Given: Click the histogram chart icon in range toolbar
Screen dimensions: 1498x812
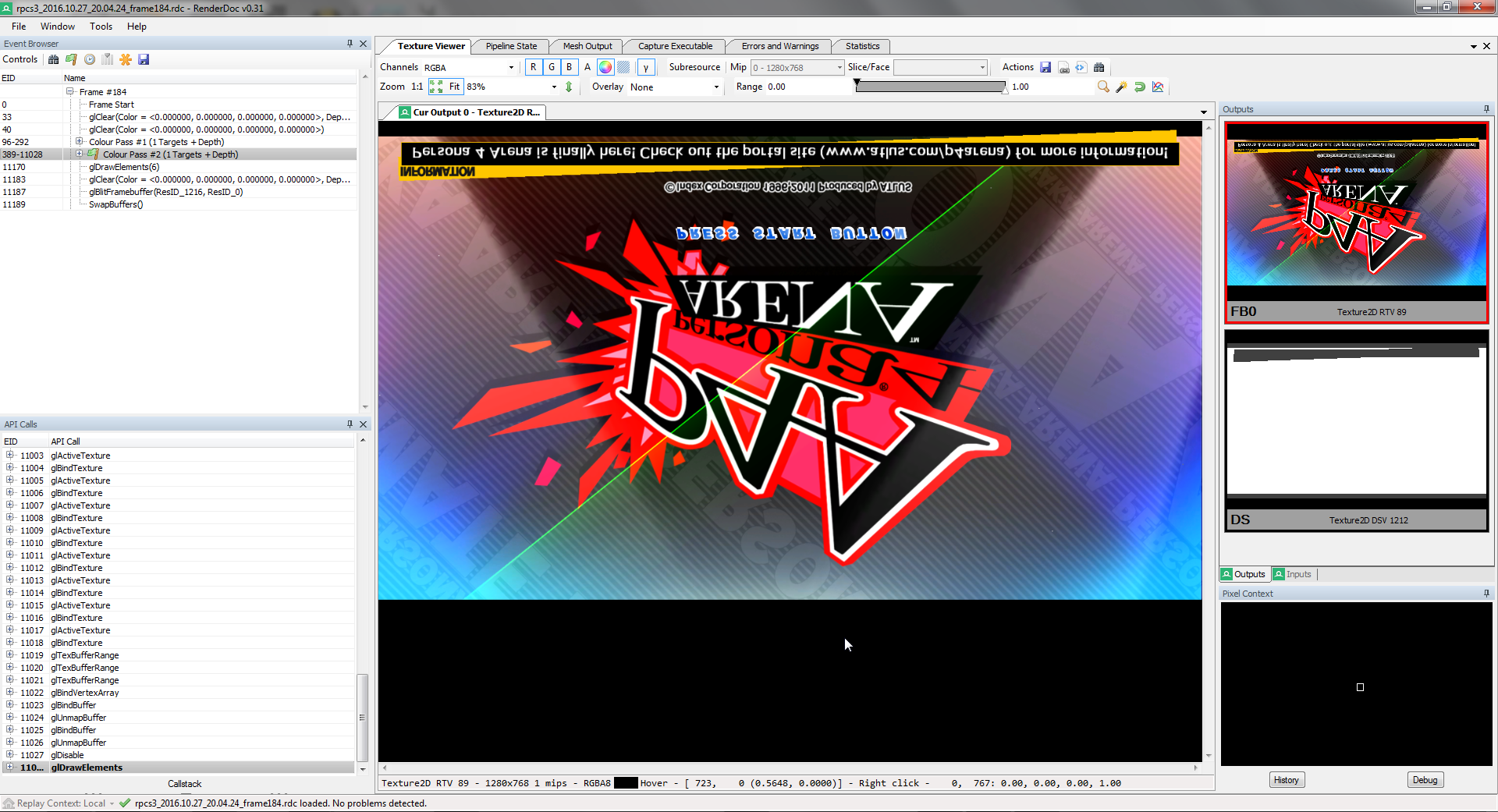Looking at the screenshot, I should tap(1158, 87).
